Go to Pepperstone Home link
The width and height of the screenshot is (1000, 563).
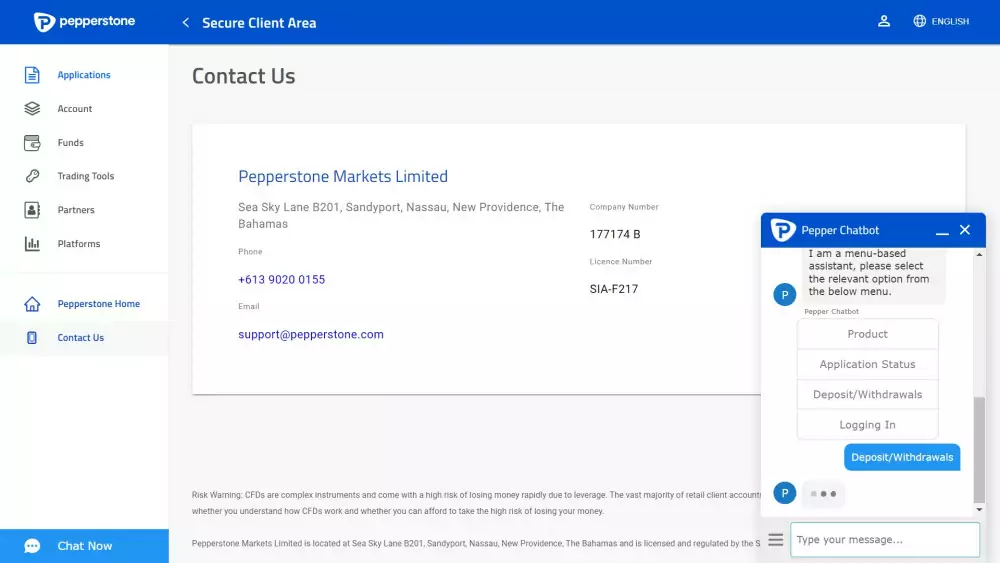coord(98,304)
